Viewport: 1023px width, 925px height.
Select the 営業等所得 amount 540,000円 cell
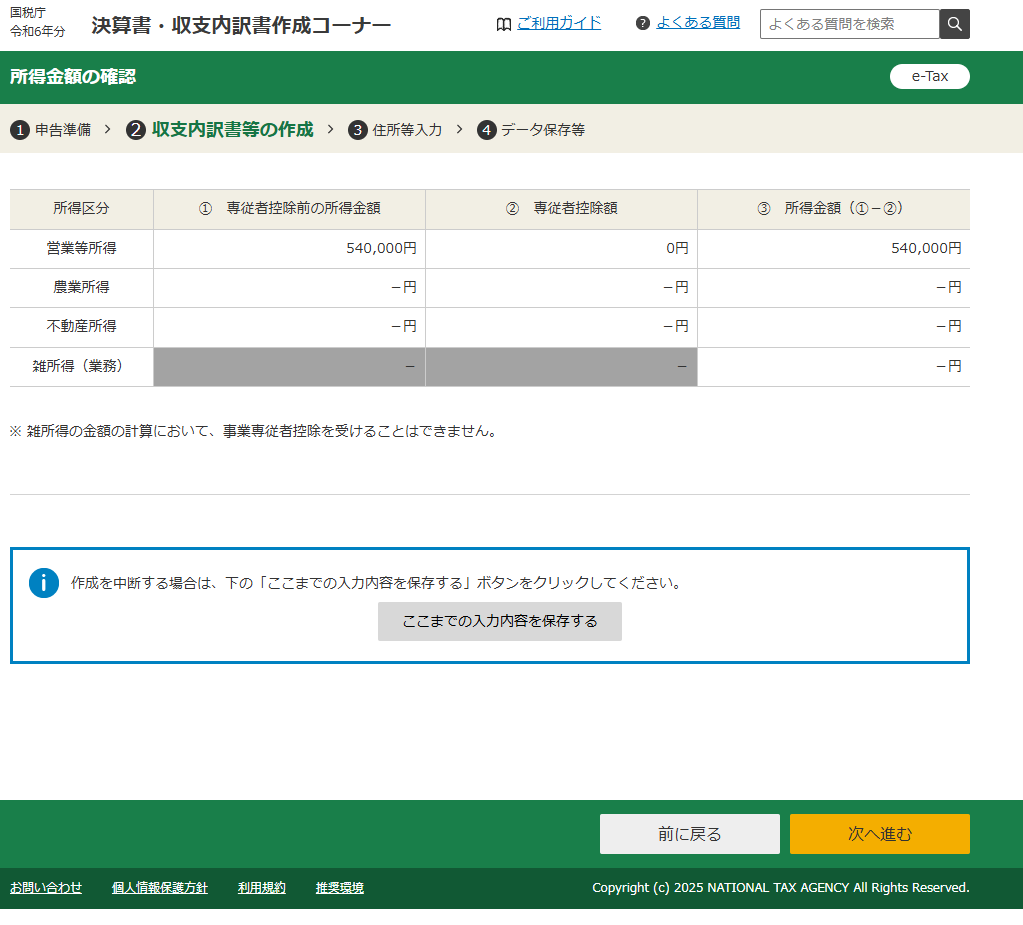click(x=289, y=249)
